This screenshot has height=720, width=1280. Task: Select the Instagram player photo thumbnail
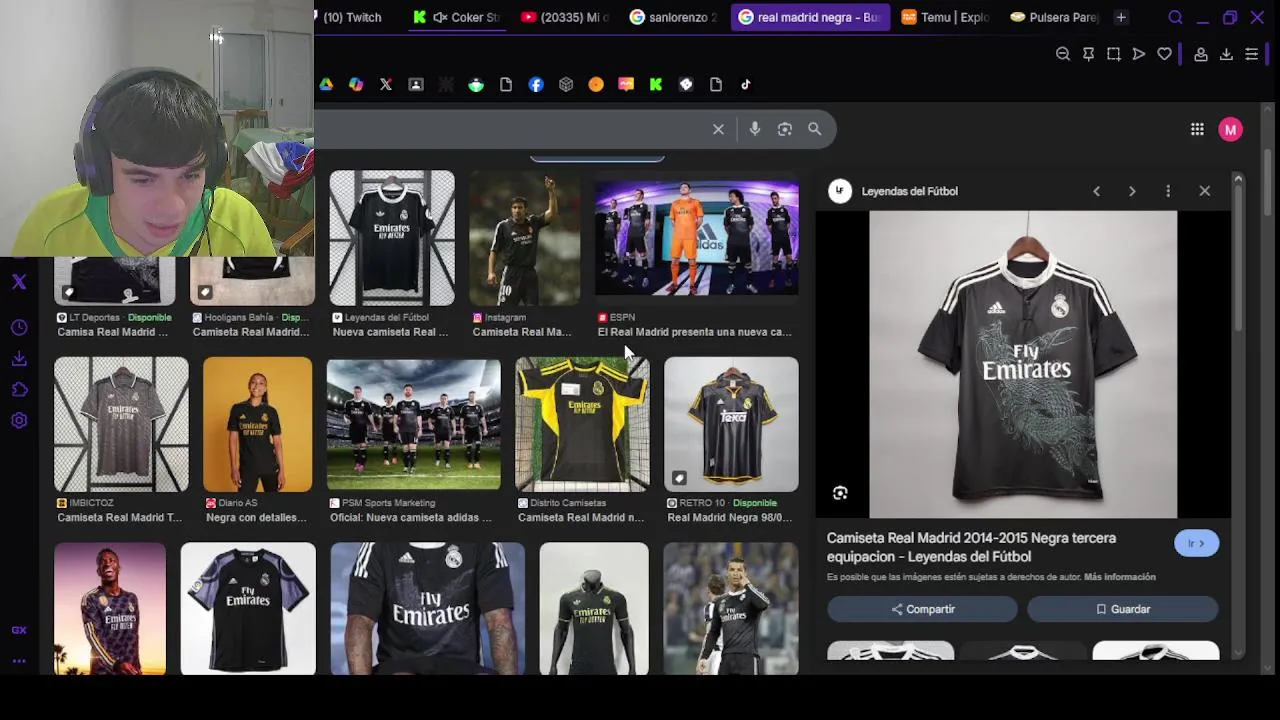(x=525, y=238)
